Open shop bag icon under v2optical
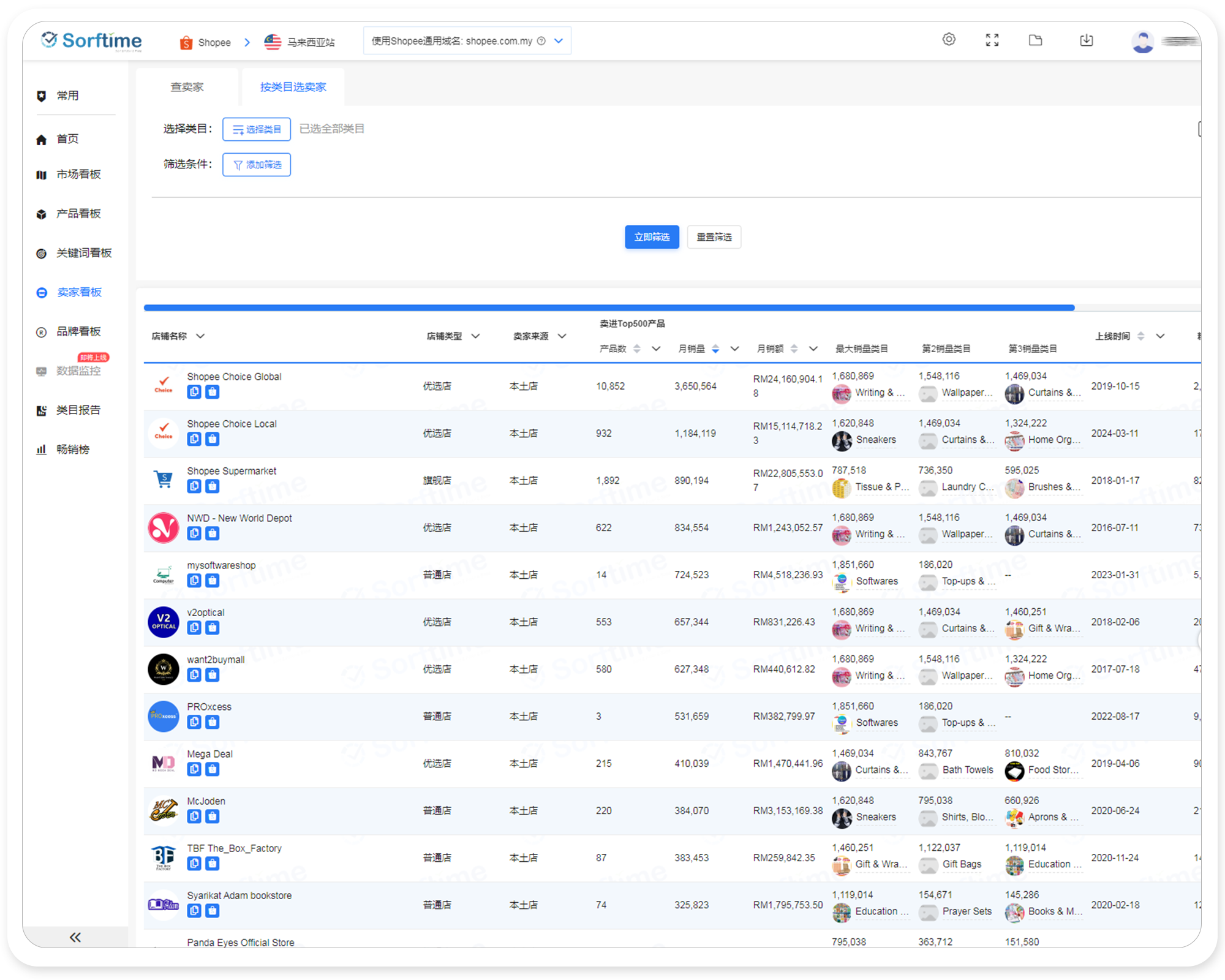This screenshot has width=1225, height=980. [212, 628]
